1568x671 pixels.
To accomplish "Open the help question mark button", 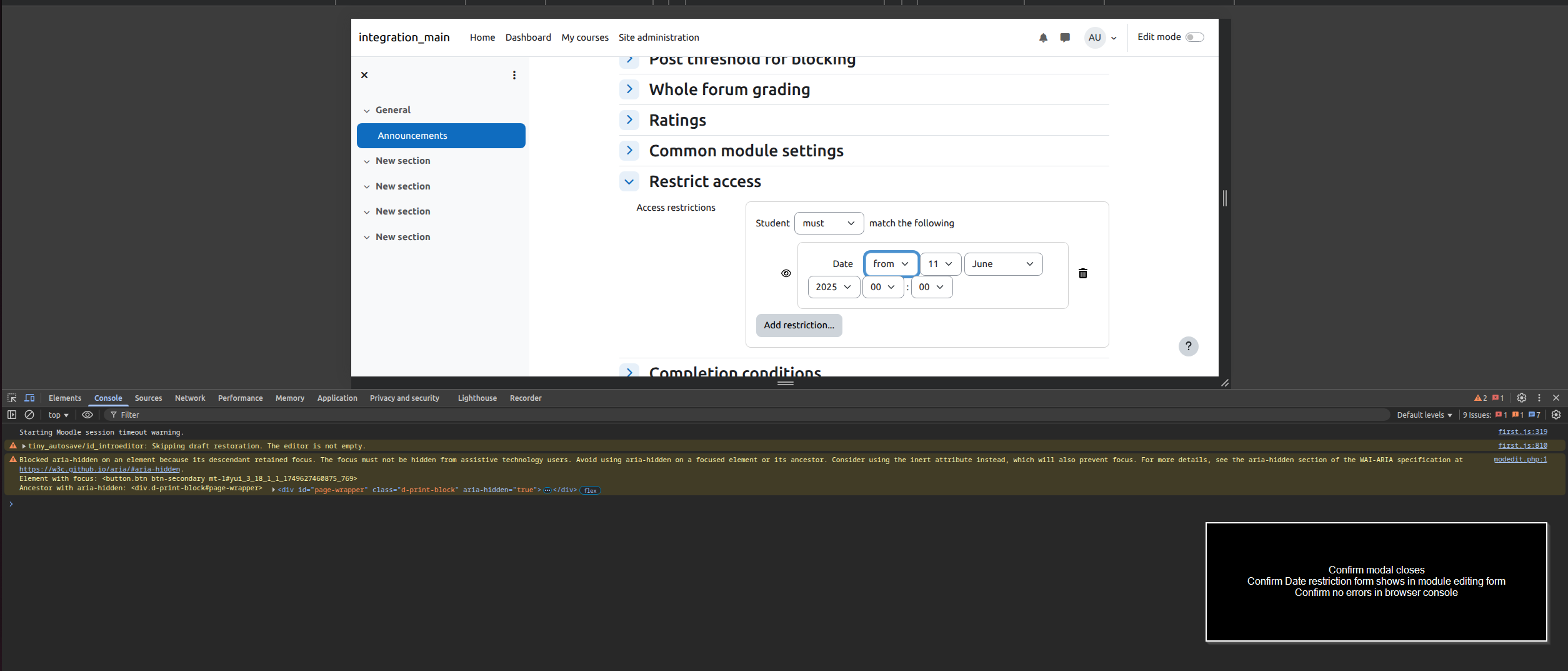I will (x=1188, y=346).
